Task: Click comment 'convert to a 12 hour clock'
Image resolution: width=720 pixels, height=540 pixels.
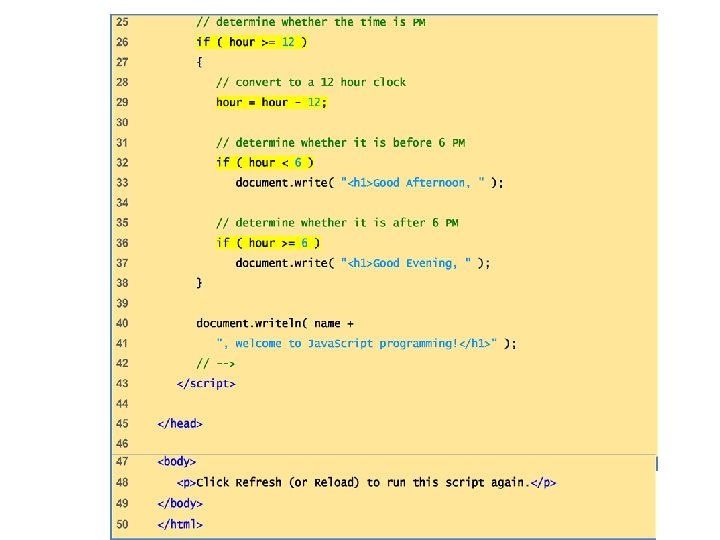Action: pyautogui.click(x=311, y=82)
